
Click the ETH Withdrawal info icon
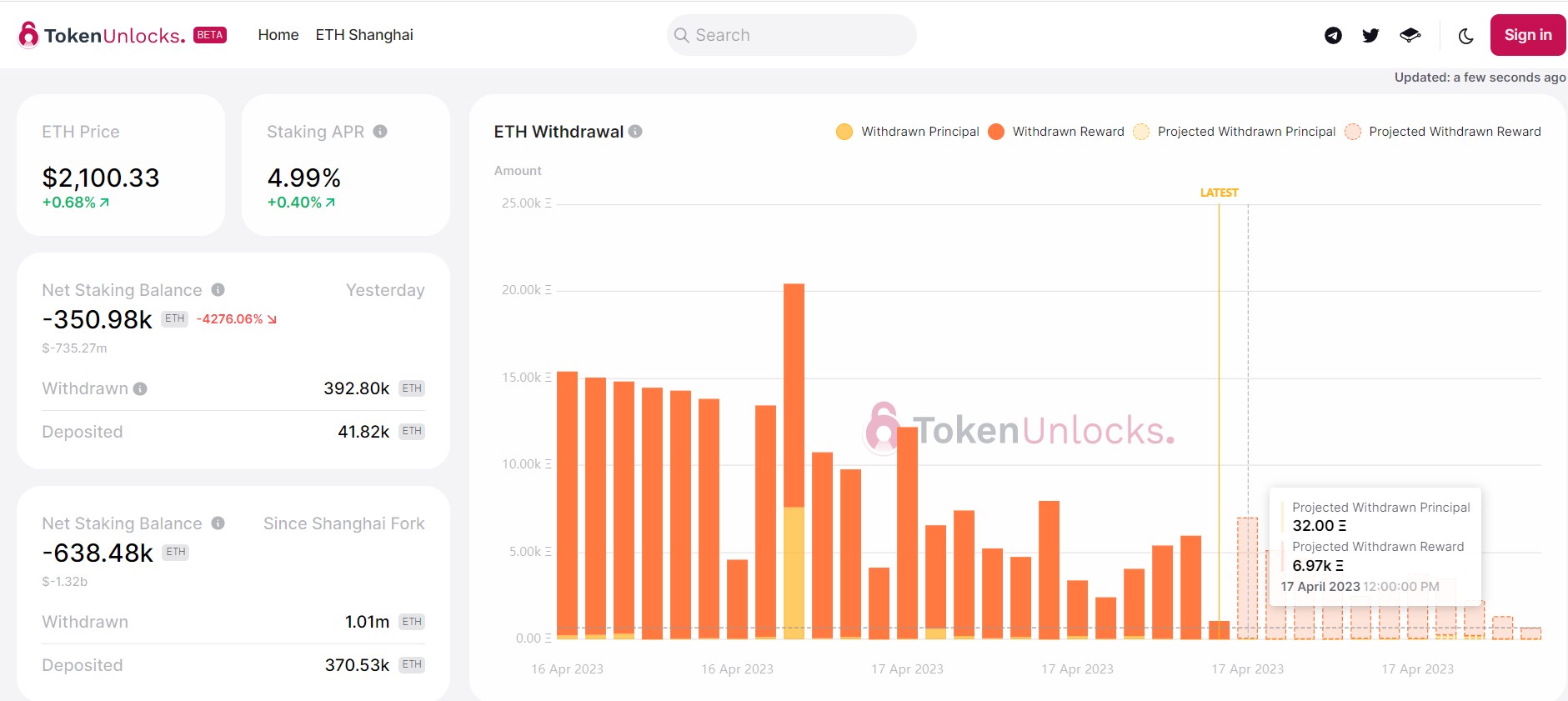[634, 131]
